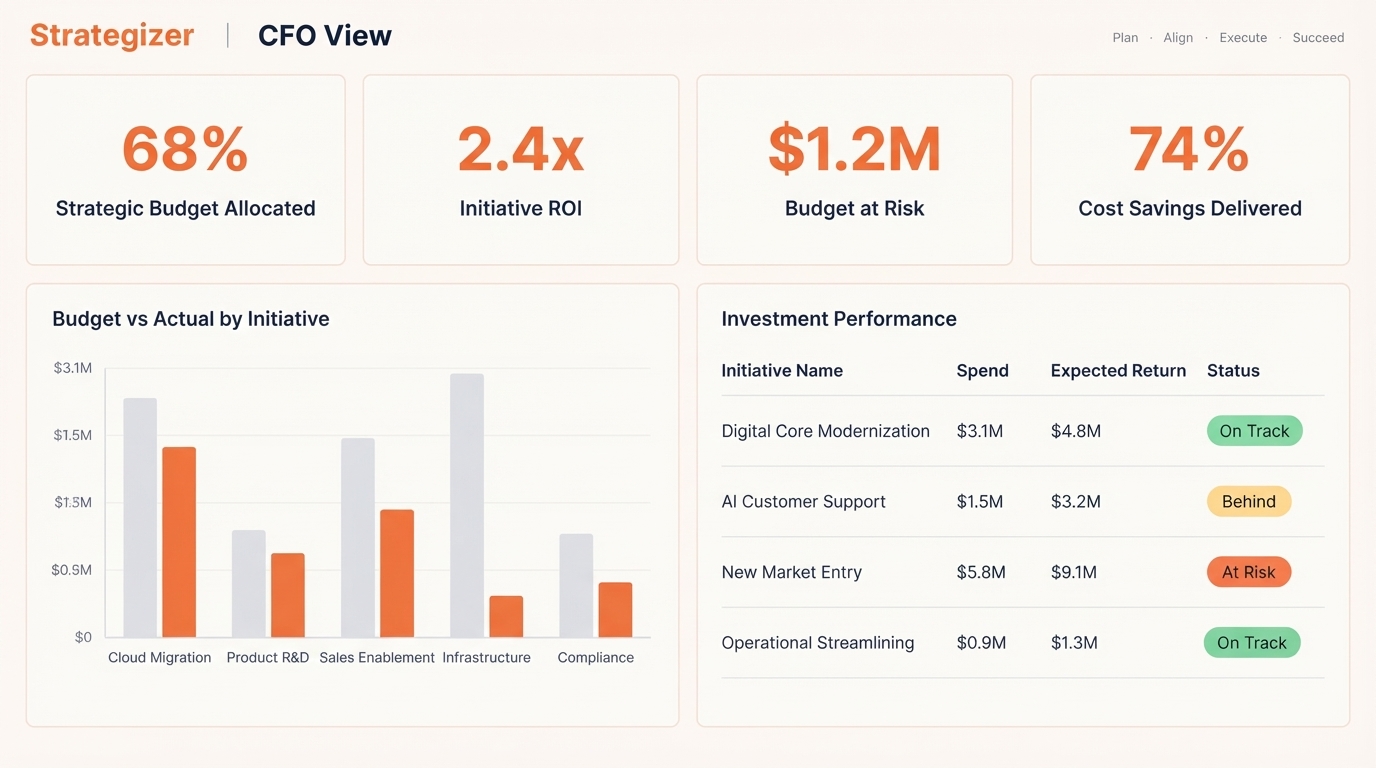Click the CFO View title

[x=325, y=36]
